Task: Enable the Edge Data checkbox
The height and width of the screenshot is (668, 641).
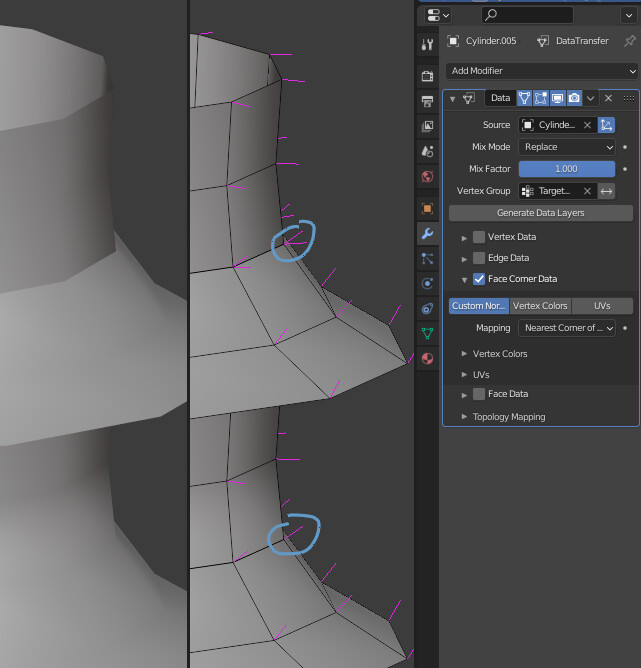Action: pyautogui.click(x=479, y=258)
